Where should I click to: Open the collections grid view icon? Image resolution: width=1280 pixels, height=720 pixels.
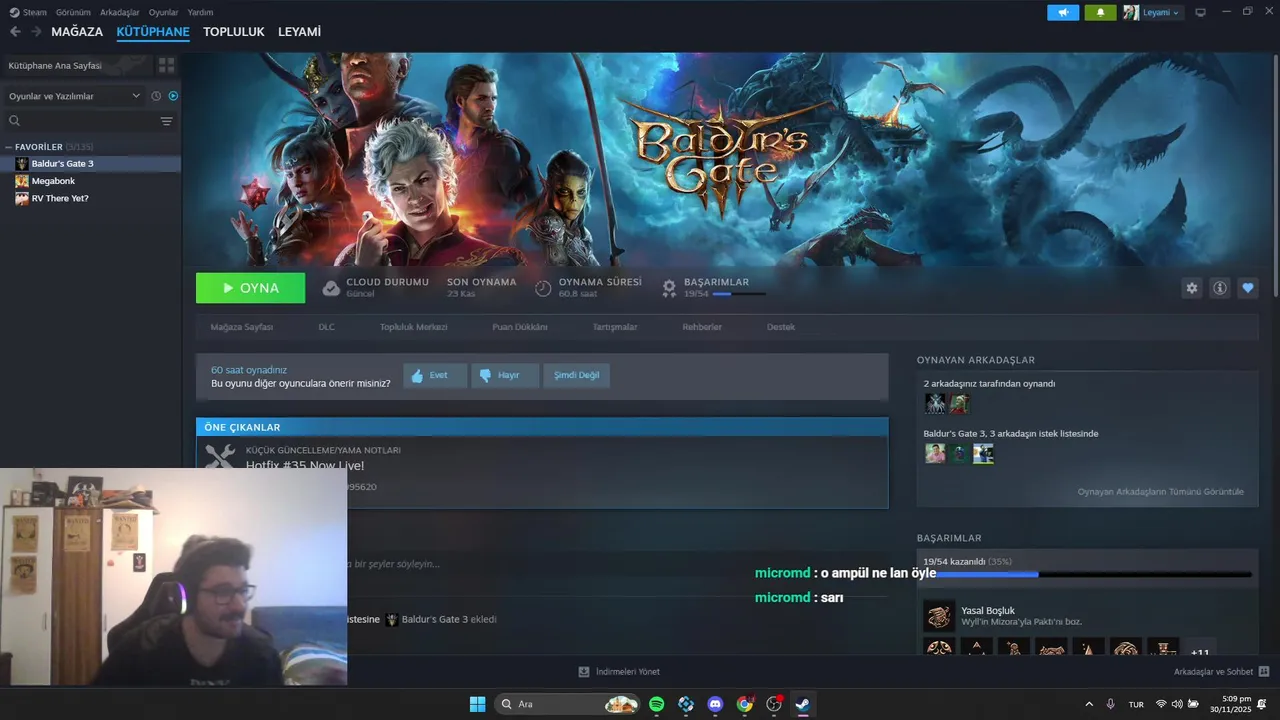(166, 65)
